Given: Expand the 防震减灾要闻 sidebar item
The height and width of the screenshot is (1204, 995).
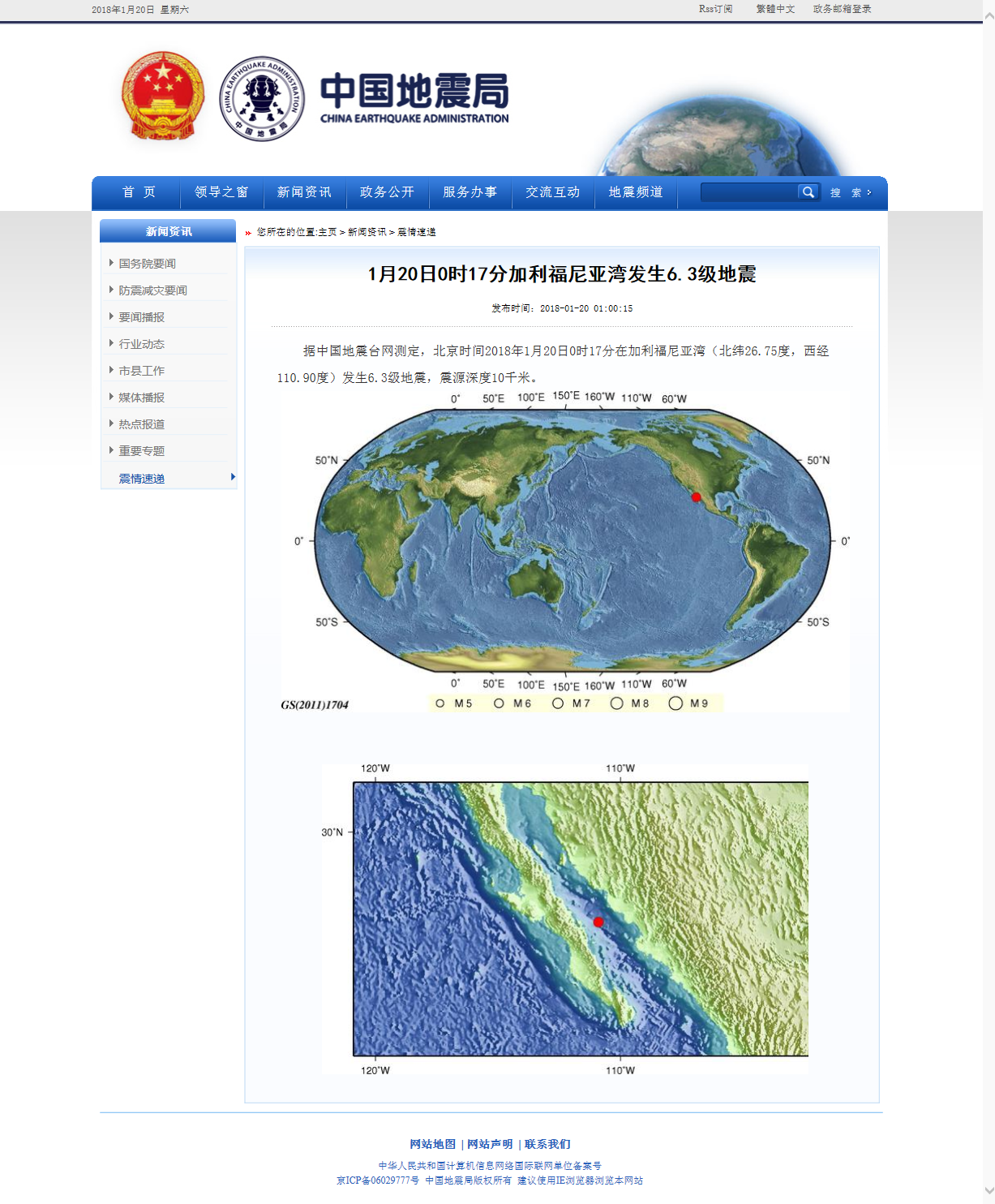Looking at the screenshot, I should pyautogui.click(x=152, y=290).
